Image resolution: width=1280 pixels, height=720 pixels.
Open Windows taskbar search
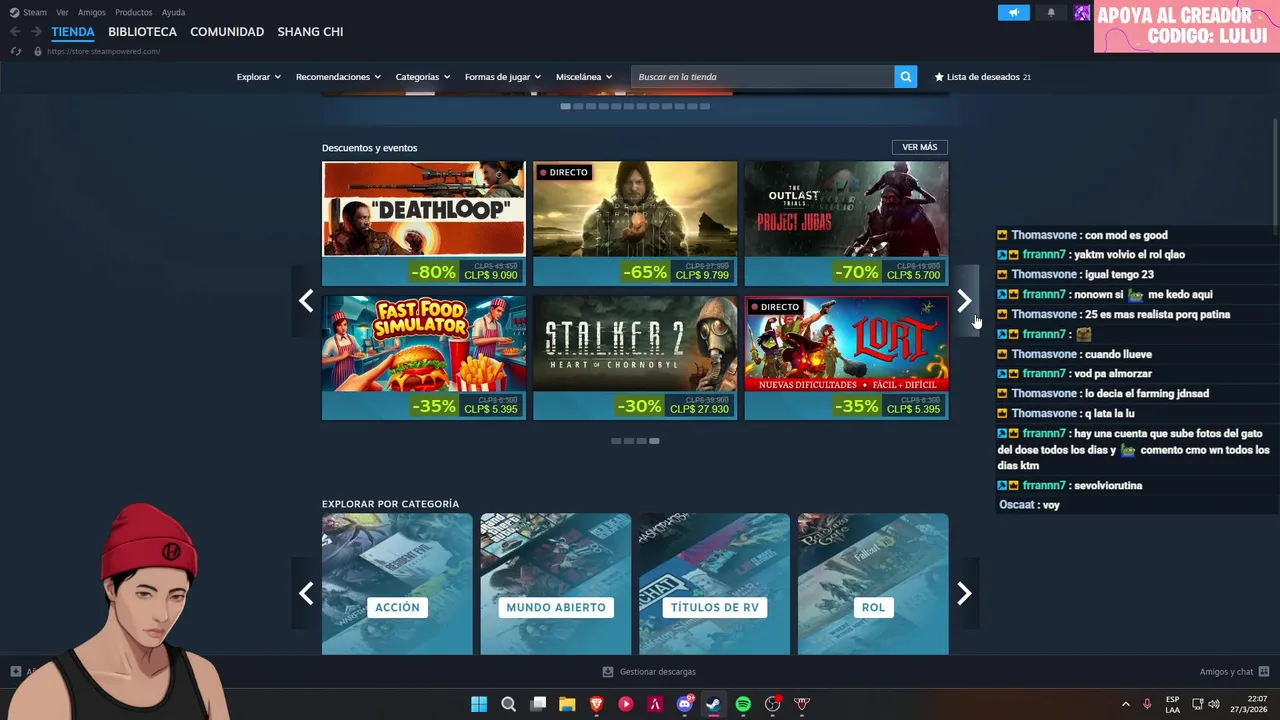pos(508,704)
